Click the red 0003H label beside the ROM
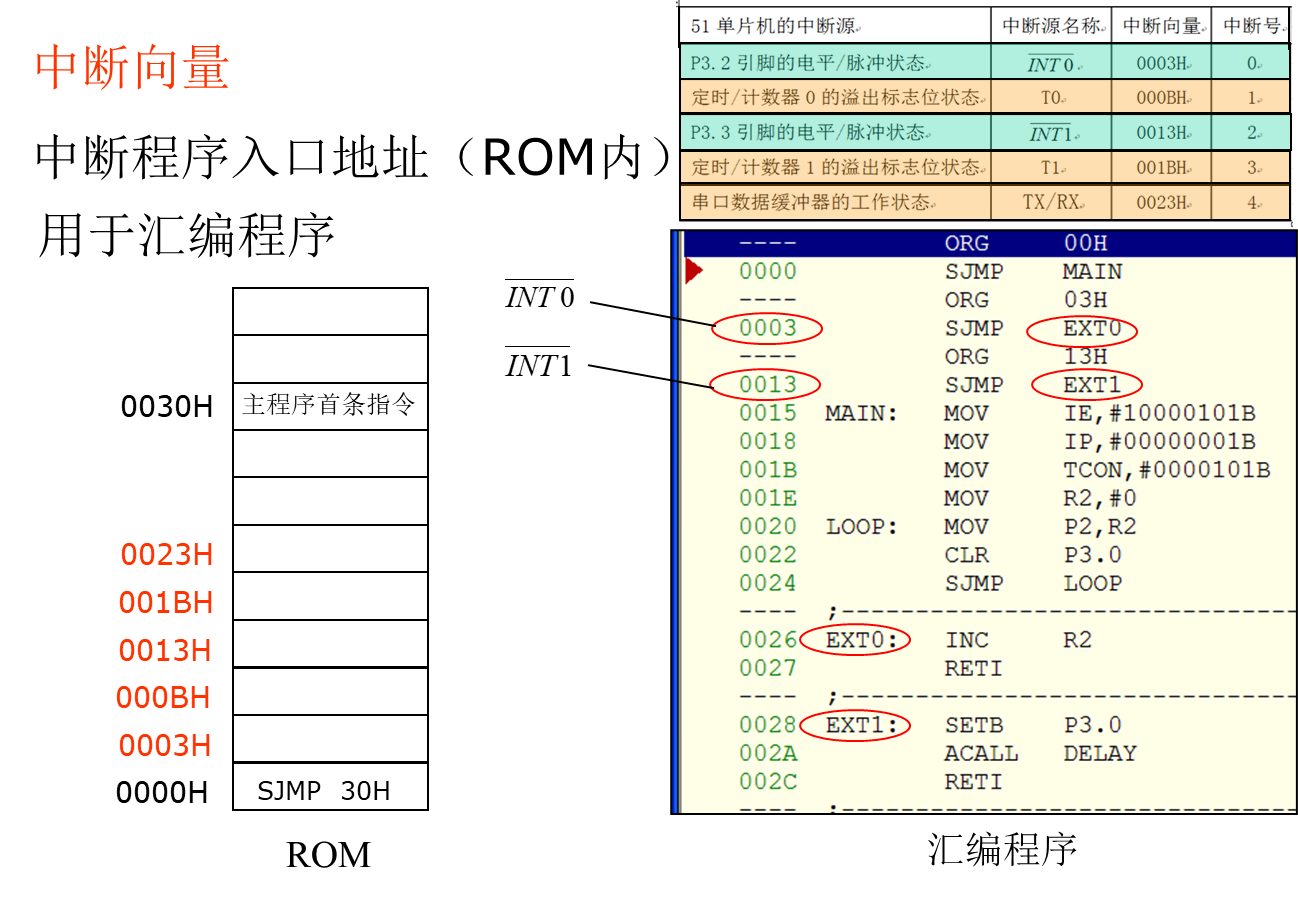This screenshot has height=899, width=1298. 165,745
